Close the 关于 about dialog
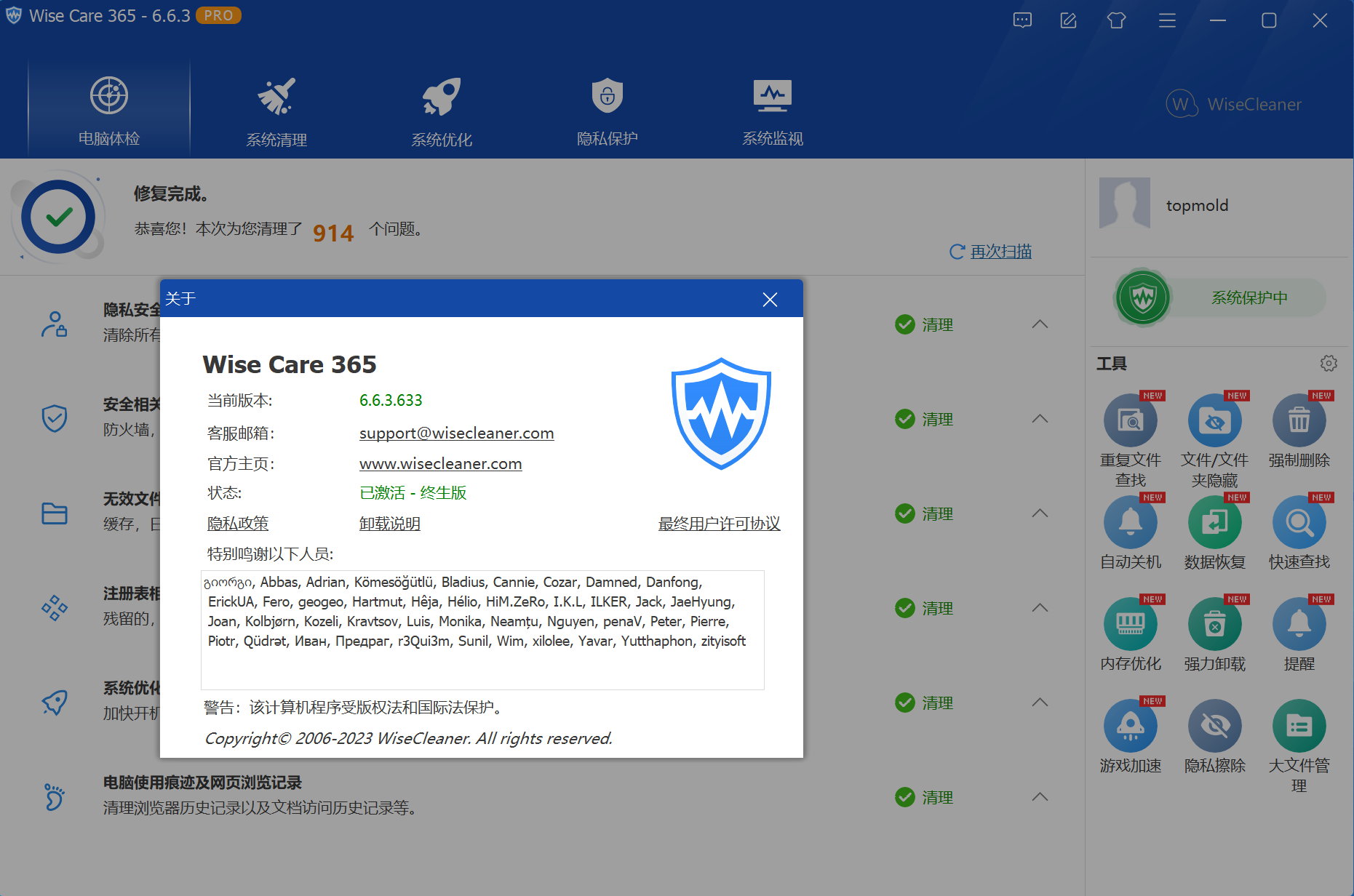This screenshot has width=1354, height=896. click(x=770, y=300)
